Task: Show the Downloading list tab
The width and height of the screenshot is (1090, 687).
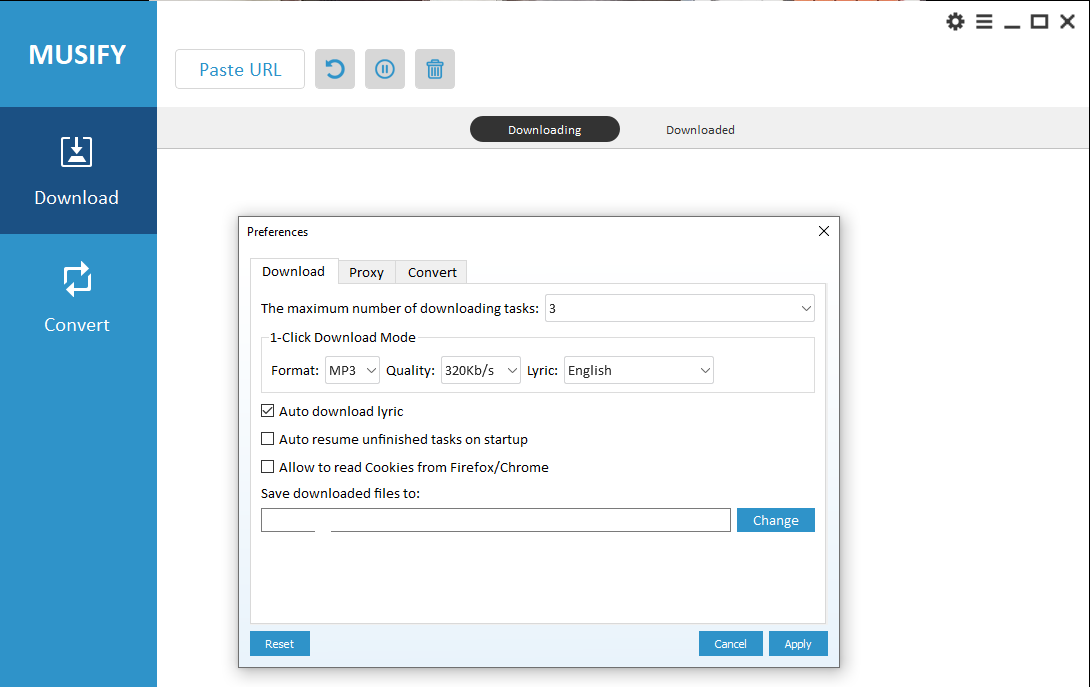Action: pos(544,129)
